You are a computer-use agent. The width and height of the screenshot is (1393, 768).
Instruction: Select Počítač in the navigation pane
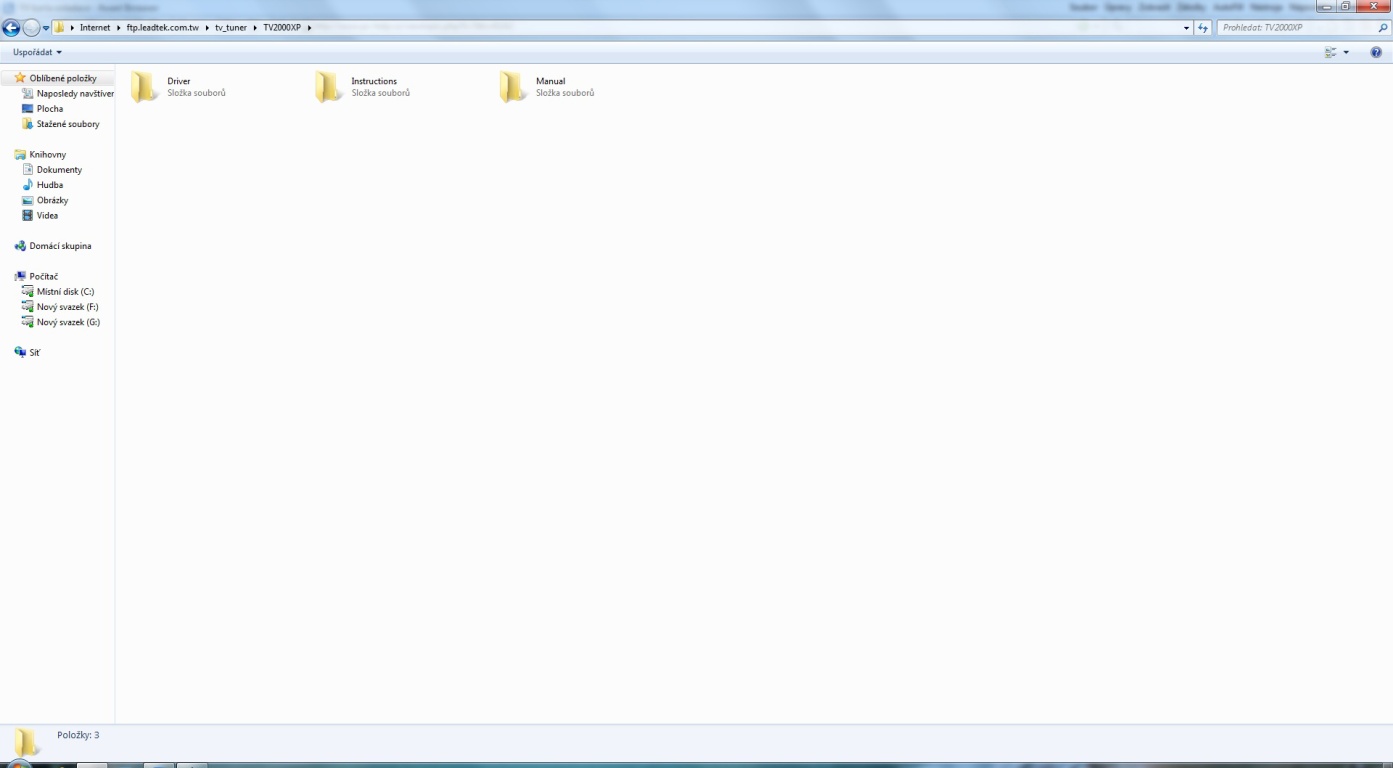[43, 276]
